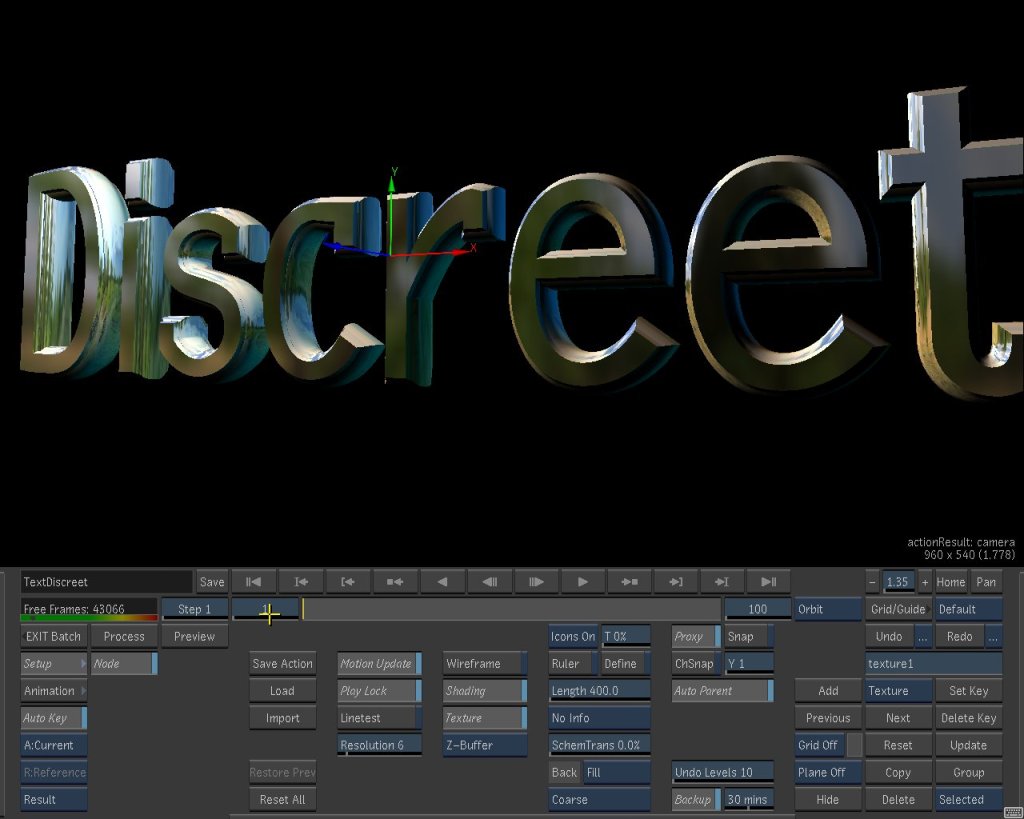1024x819 pixels.
Task: Click the zoom-in plus button
Action: [x=924, y=582]
